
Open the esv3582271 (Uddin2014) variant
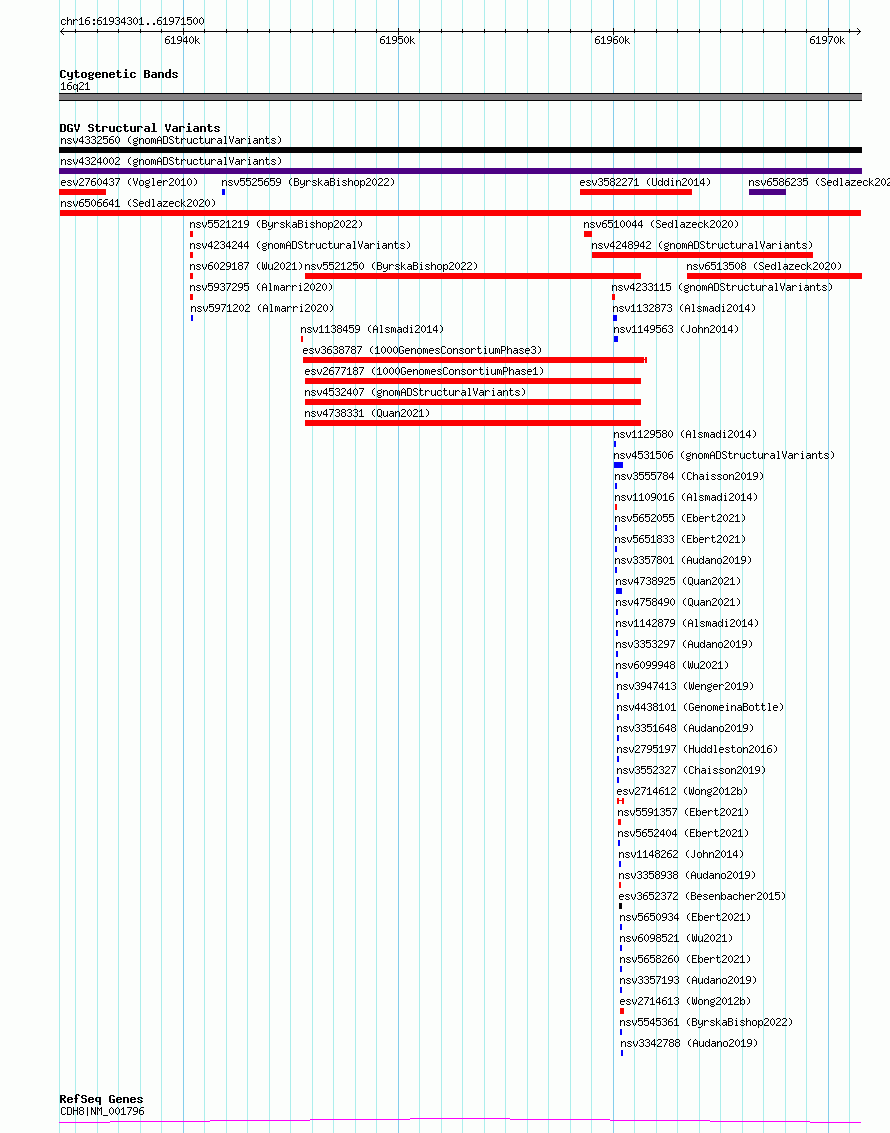(645, 182)
